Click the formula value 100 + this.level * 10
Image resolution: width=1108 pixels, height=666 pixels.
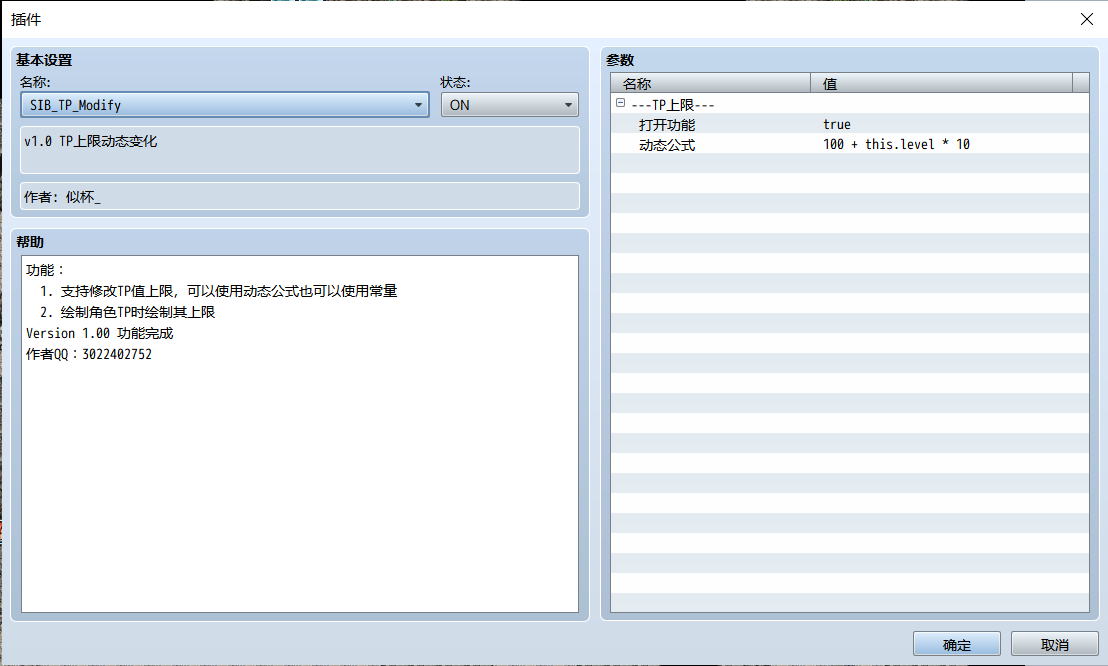click(896, 144)
